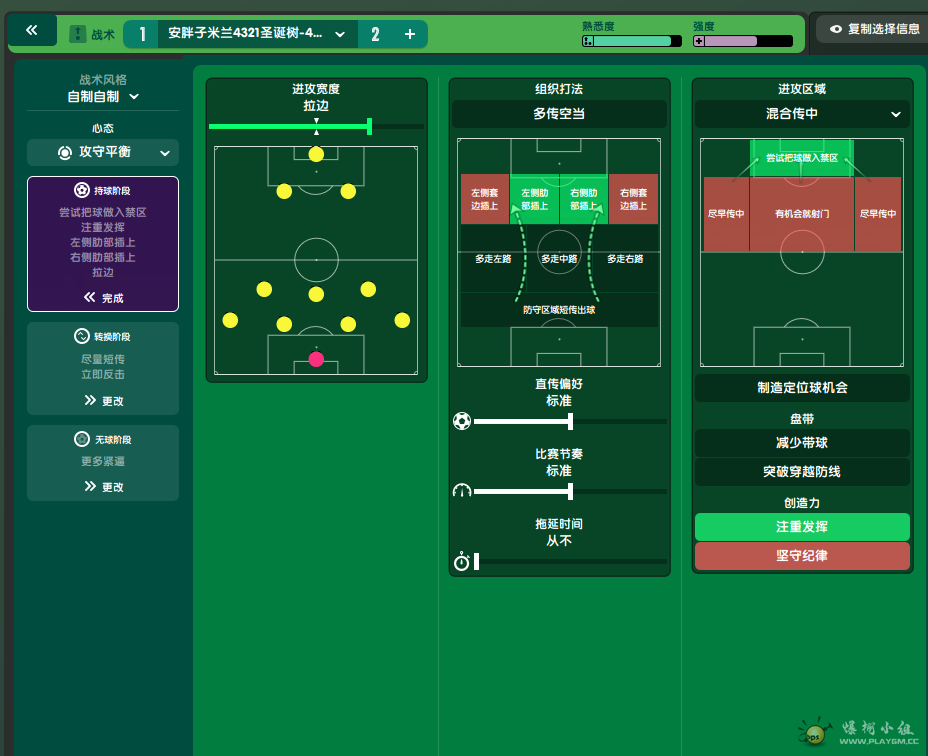Click the 转换阶段 phase icon

tap(82, 337)
